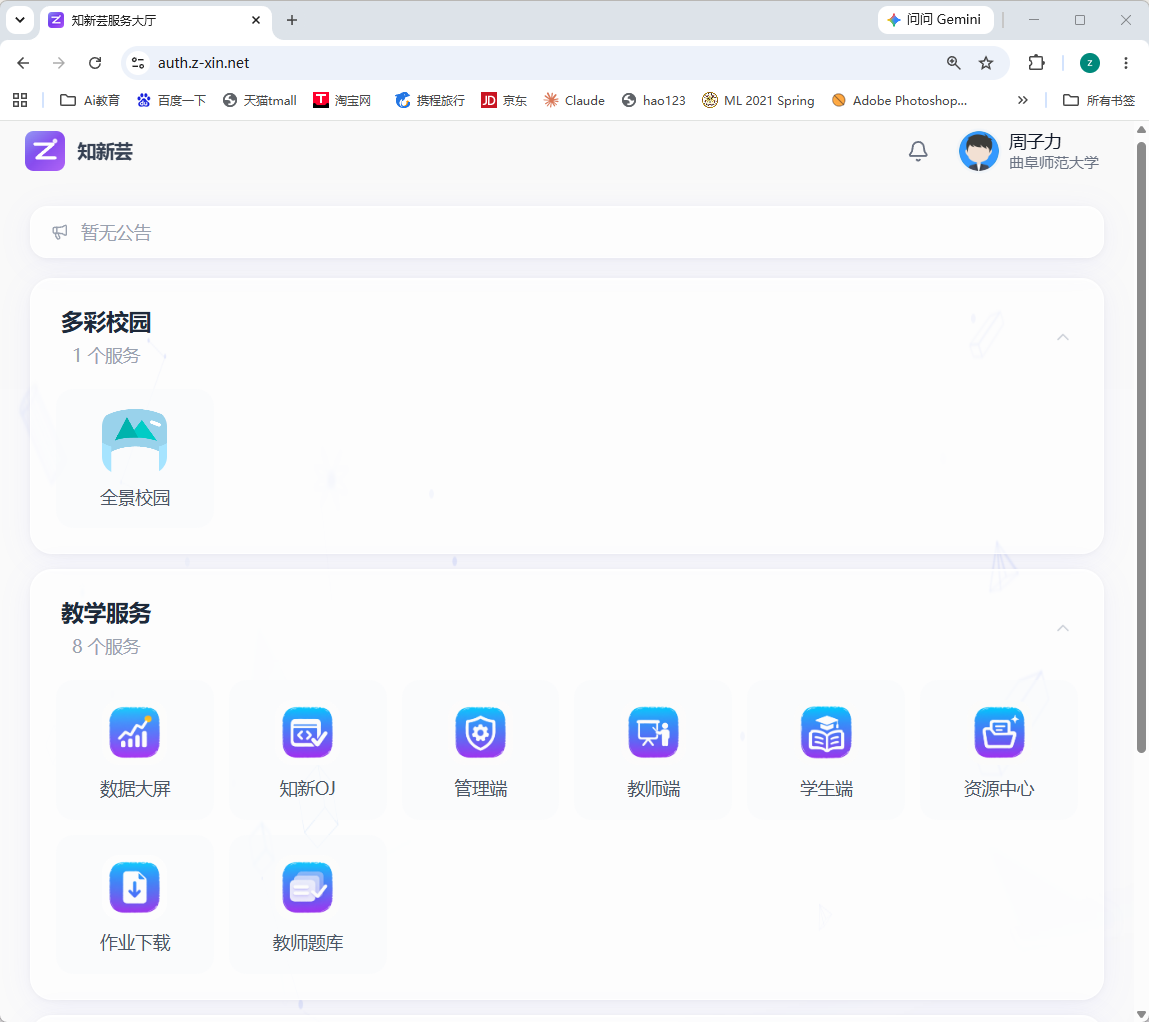Click the 知新芸 Z logo

click(x=45, y=151)
